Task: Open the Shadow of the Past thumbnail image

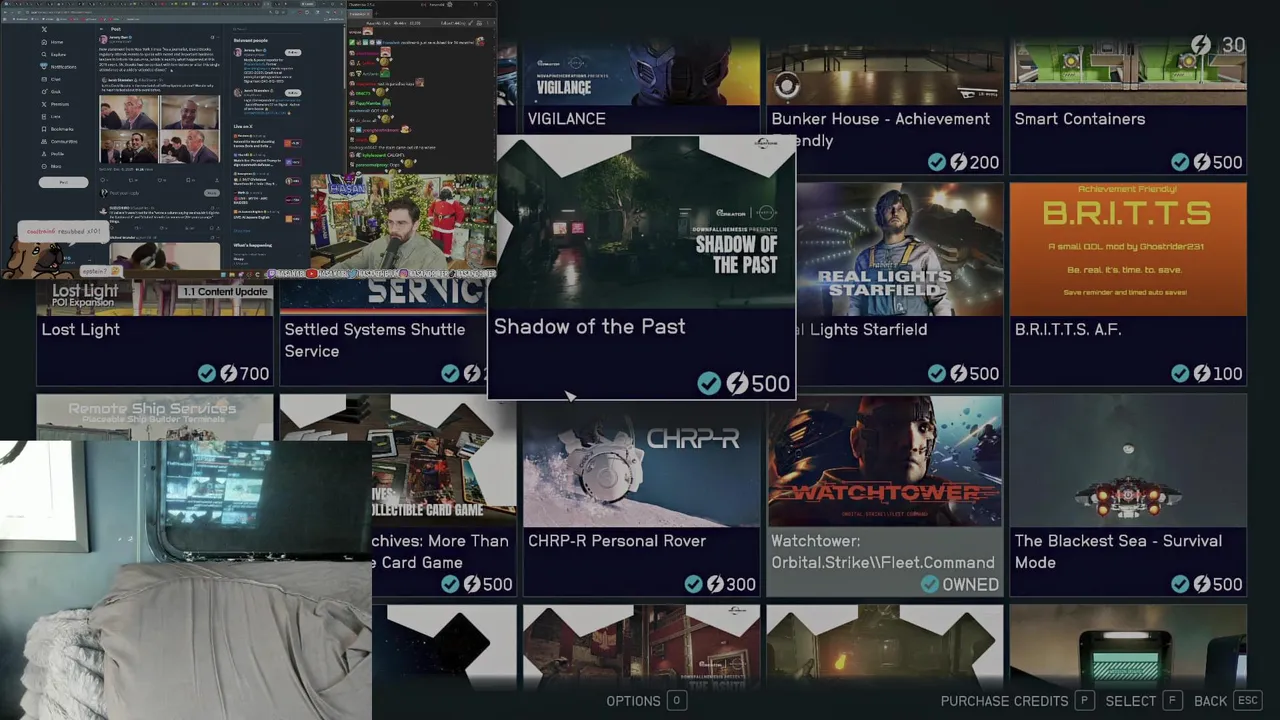Action: click(642, 222)
